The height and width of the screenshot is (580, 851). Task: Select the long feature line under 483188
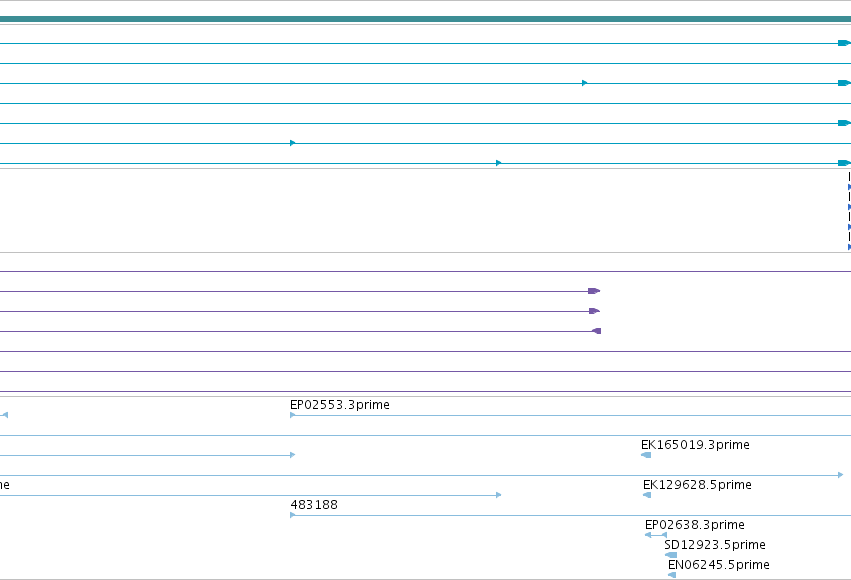pos(570,515)
